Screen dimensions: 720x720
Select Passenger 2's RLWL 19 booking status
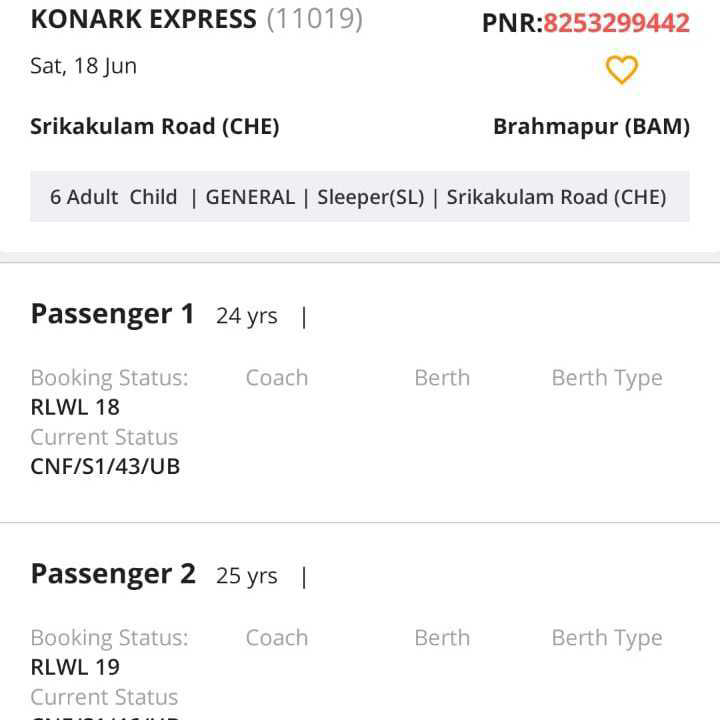75,667
